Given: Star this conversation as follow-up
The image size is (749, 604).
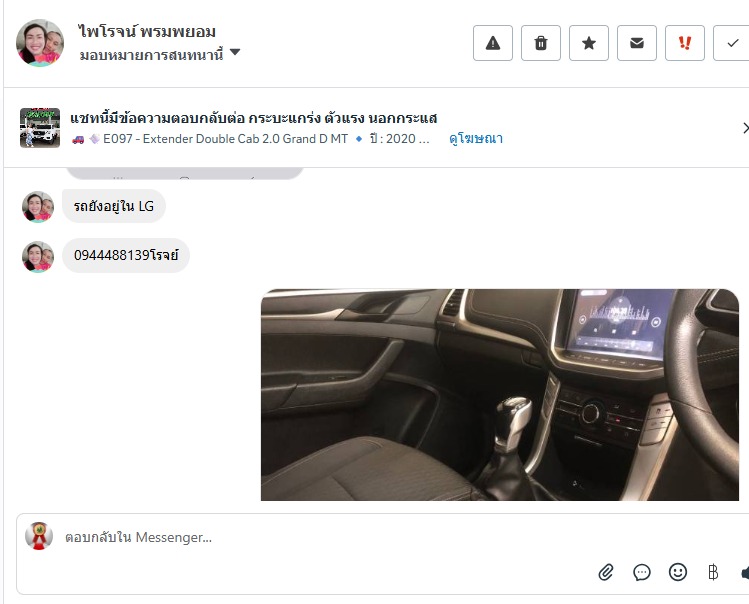Looking at the screenshot, I should [589, 43].
